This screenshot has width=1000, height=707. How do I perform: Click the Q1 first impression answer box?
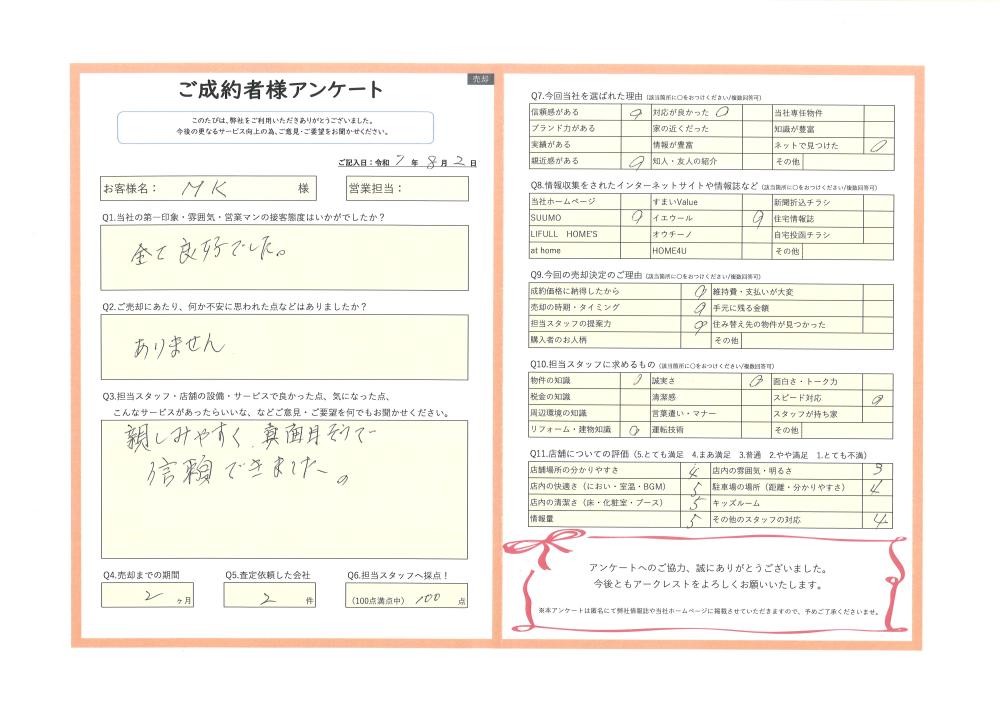284,258
